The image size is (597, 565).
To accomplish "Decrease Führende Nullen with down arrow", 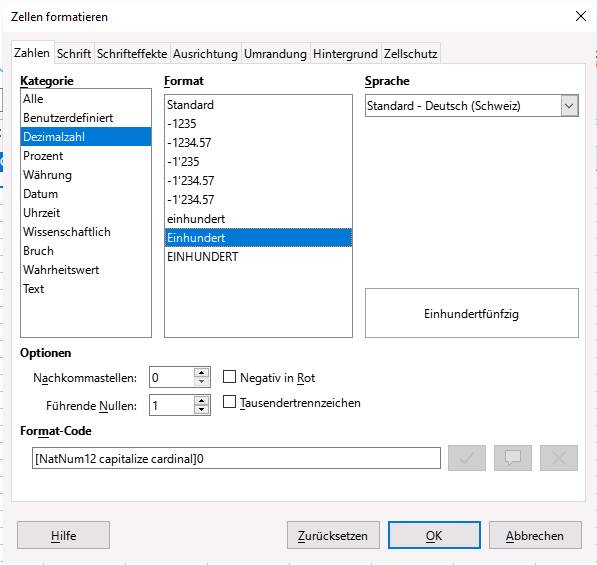I will (x=201, y=410).
